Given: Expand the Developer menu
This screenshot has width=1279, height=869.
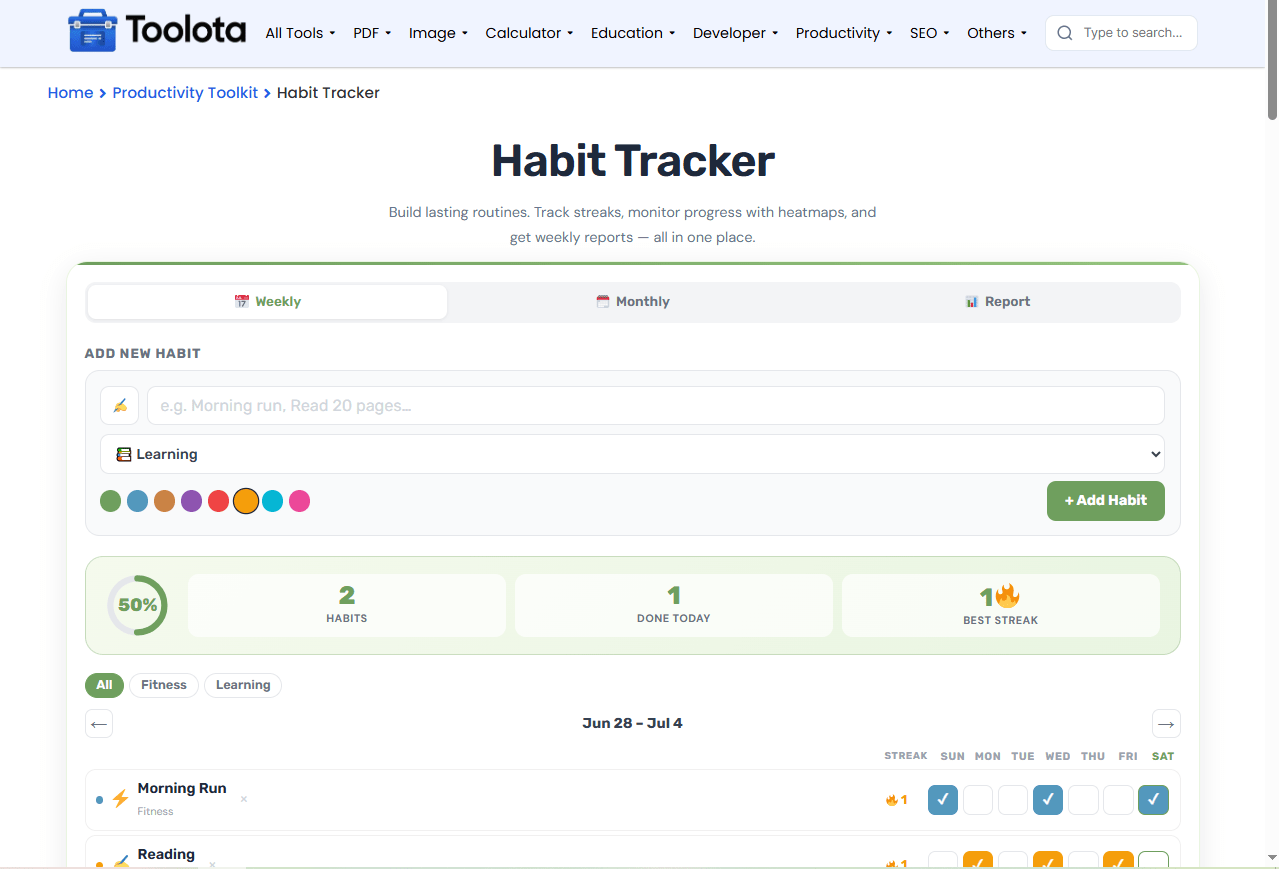Looking at the screenshot, I should click(x=736, y=33).
